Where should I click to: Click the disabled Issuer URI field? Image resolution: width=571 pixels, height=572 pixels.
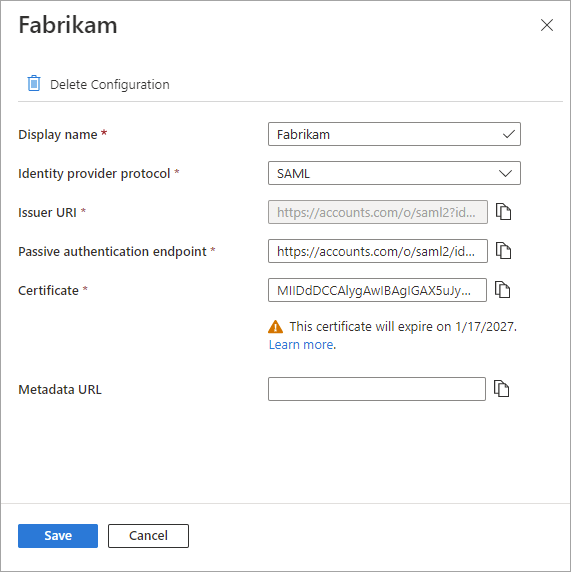[378, 212]
